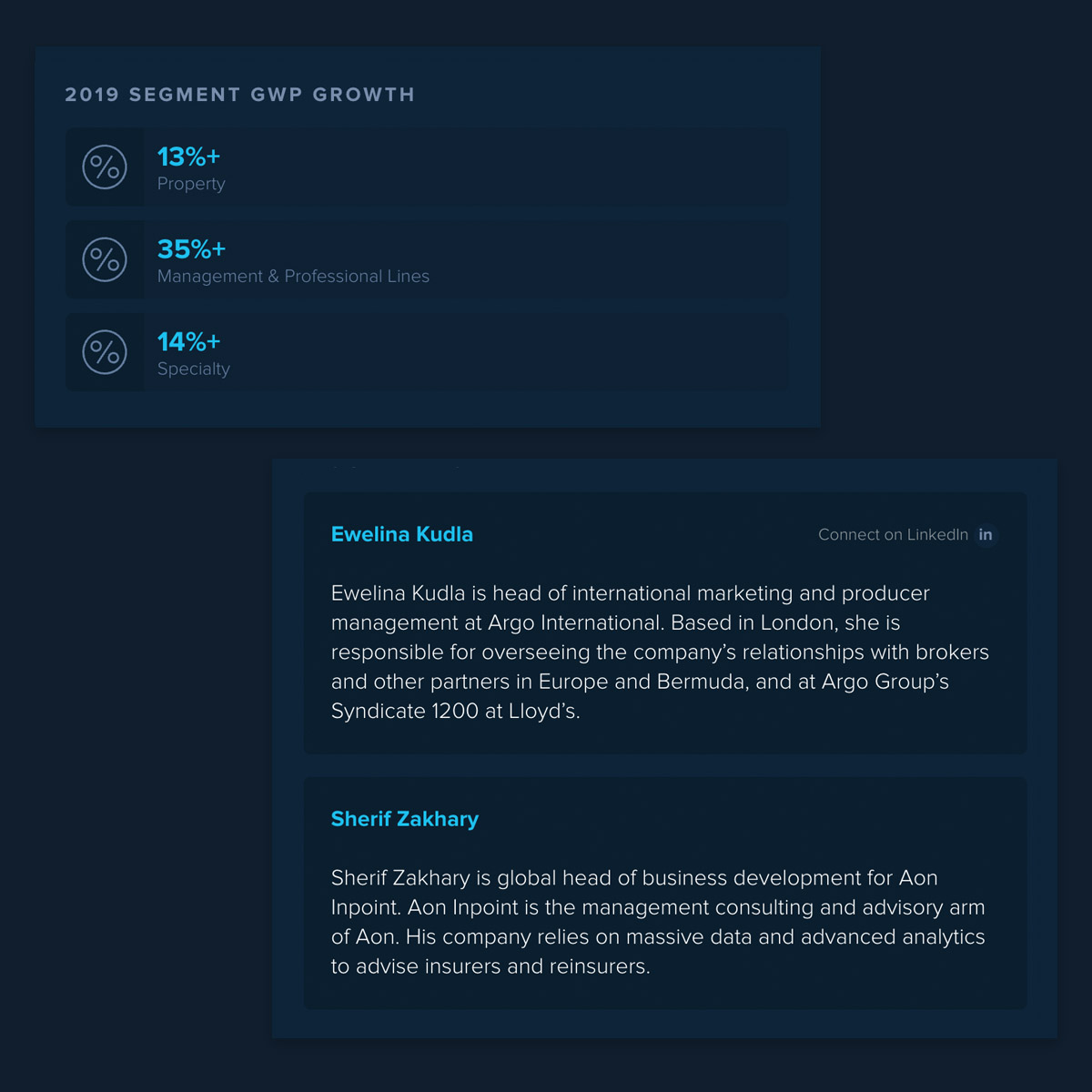This screenshot has width=1092, height=1092.
Task: Click Ewelina Kudla's biography paragraph
Action: coord(660,652)
